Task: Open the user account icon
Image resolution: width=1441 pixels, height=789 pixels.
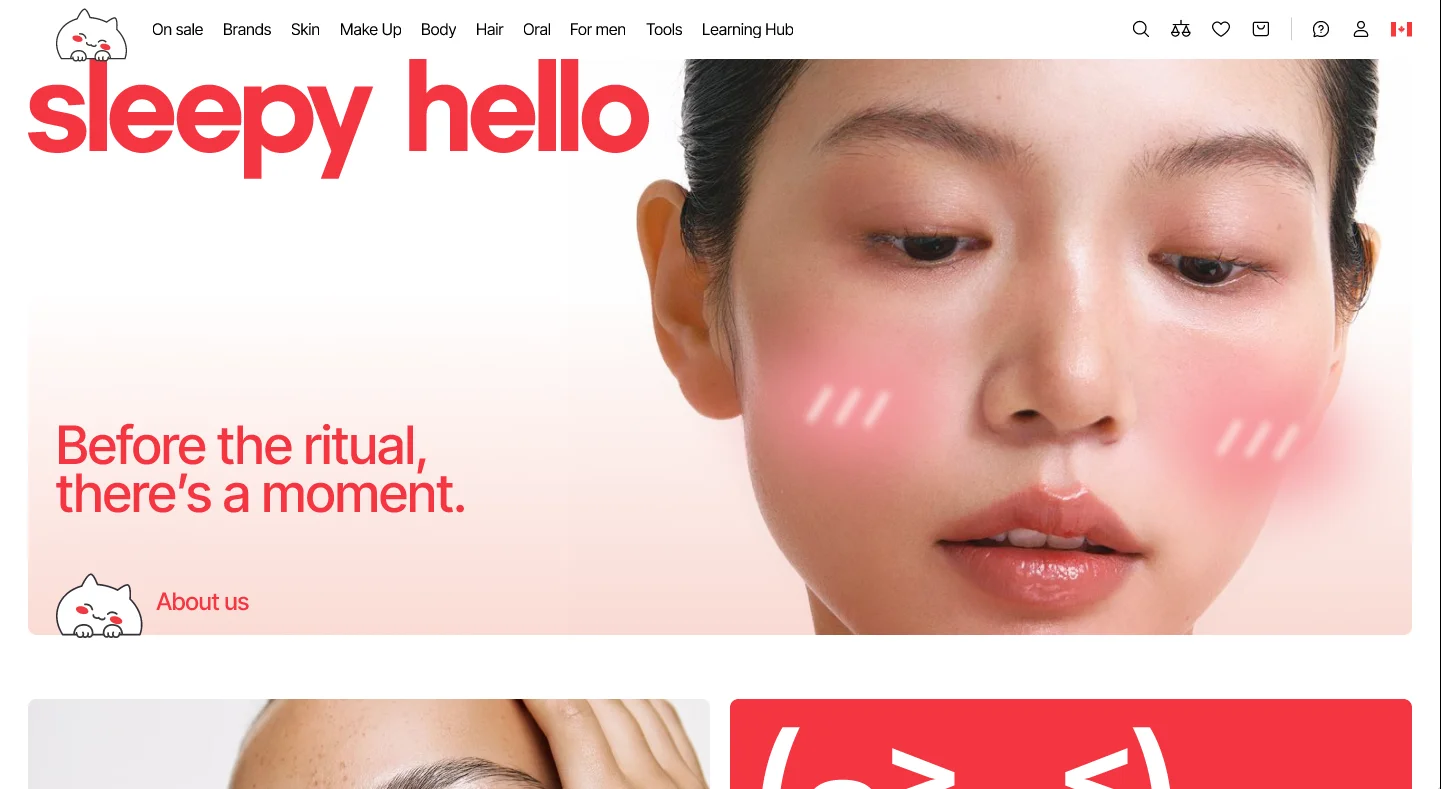Action: [1361, 29]
